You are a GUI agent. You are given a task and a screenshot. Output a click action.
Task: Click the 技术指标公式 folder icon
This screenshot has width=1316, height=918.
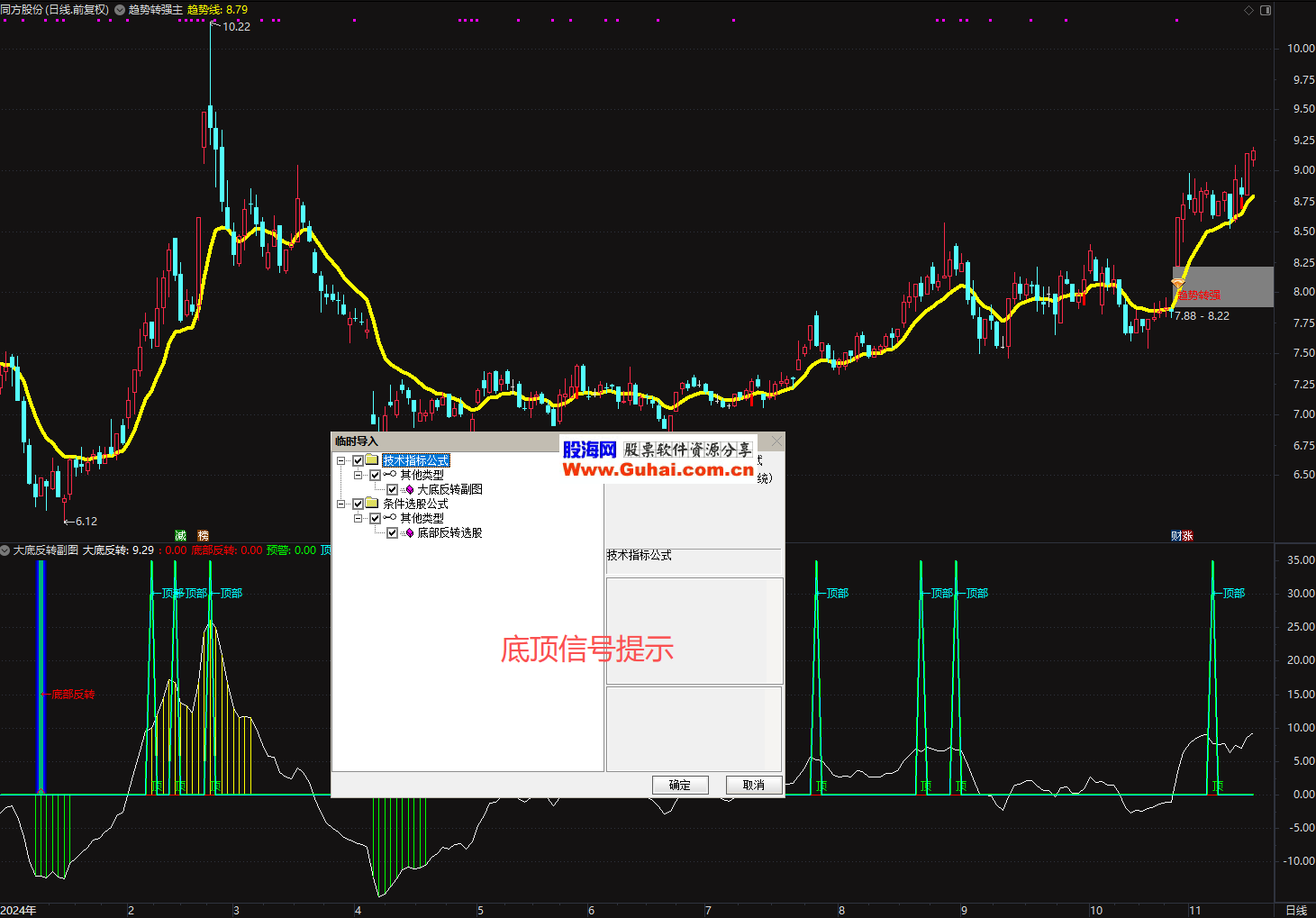pyautogui.click(x=372, y=460)
